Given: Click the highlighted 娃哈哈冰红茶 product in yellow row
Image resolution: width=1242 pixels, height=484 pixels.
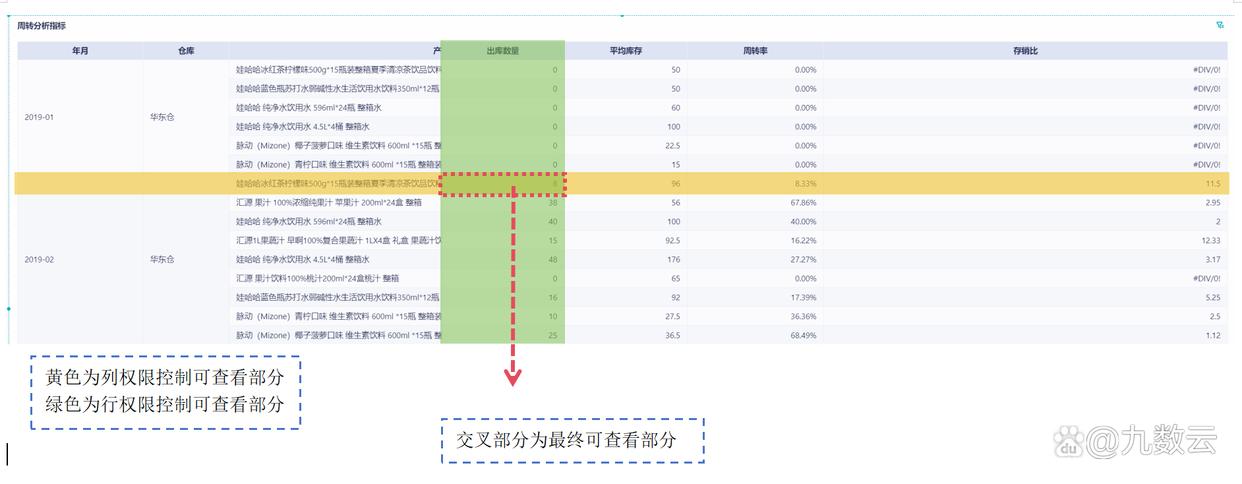Looking at the screenshot, I should [x=338, y=183].
